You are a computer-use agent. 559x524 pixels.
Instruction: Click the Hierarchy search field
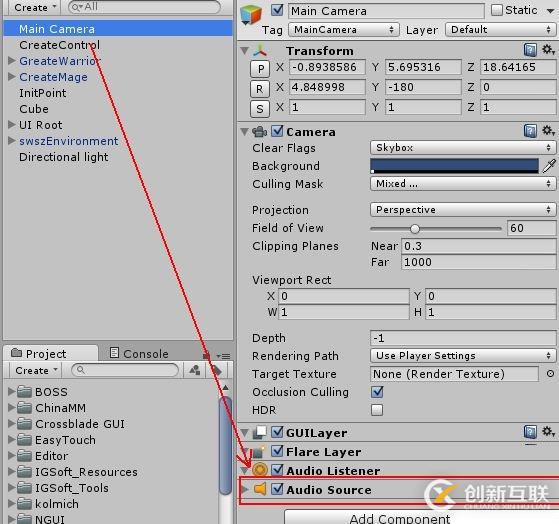click(144, 7)
